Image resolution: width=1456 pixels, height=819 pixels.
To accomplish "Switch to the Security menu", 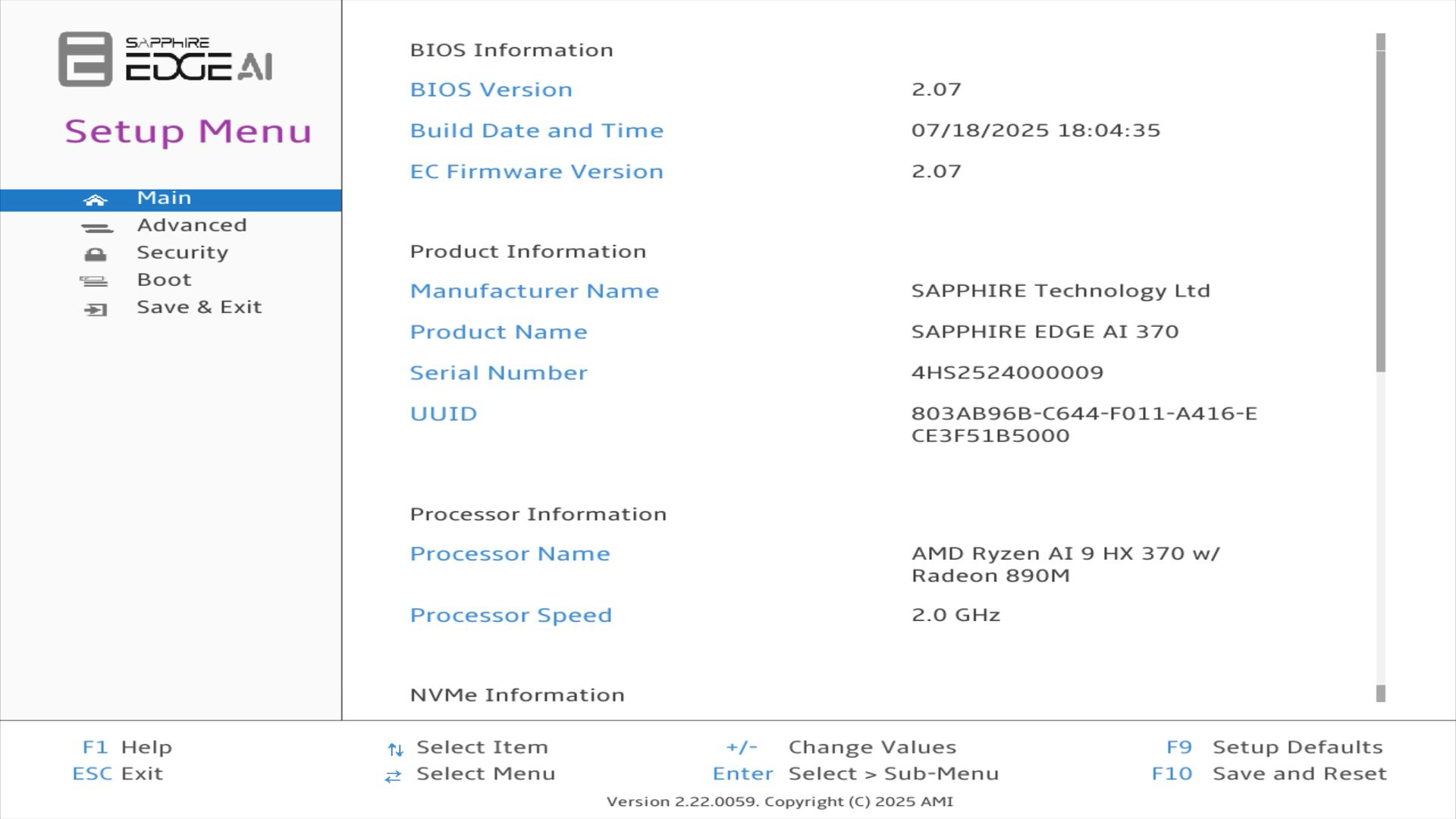I will (x=182, y=253).
